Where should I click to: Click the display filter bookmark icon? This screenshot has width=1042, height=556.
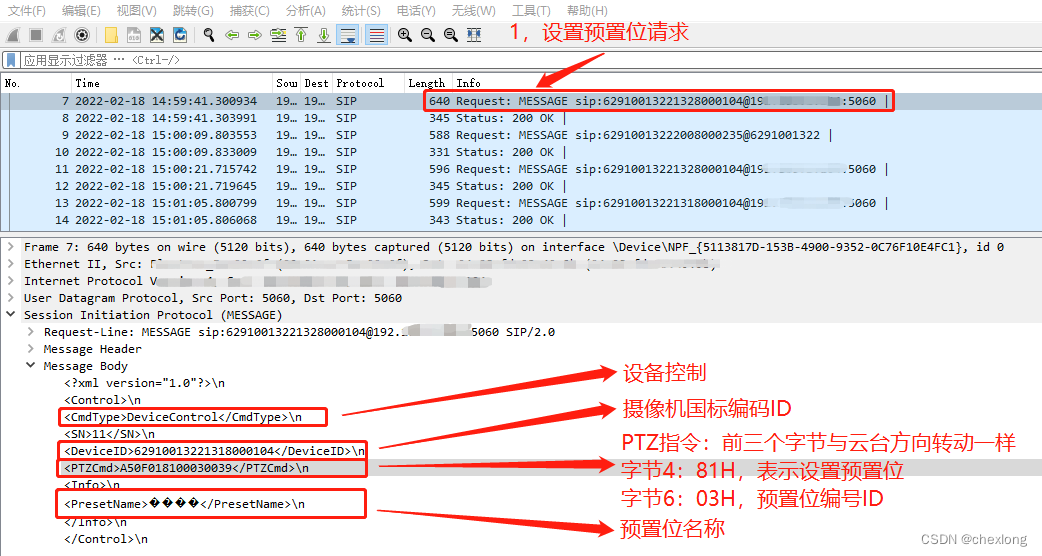11,60
